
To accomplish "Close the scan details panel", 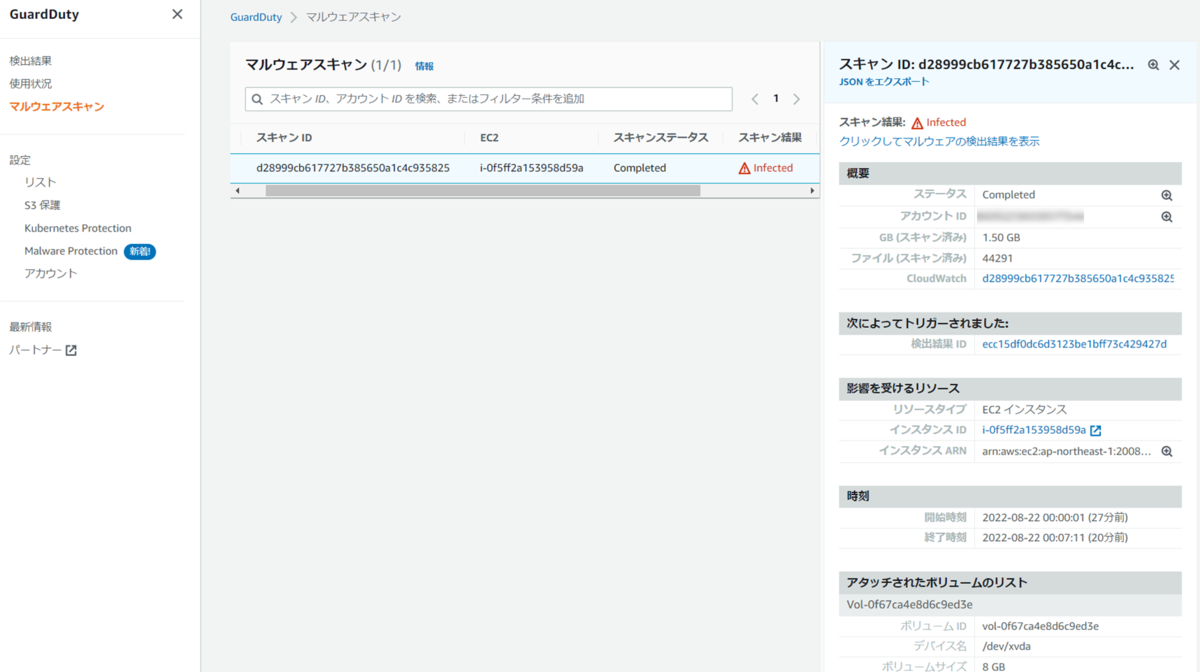I will click(x=1175, y=65).
